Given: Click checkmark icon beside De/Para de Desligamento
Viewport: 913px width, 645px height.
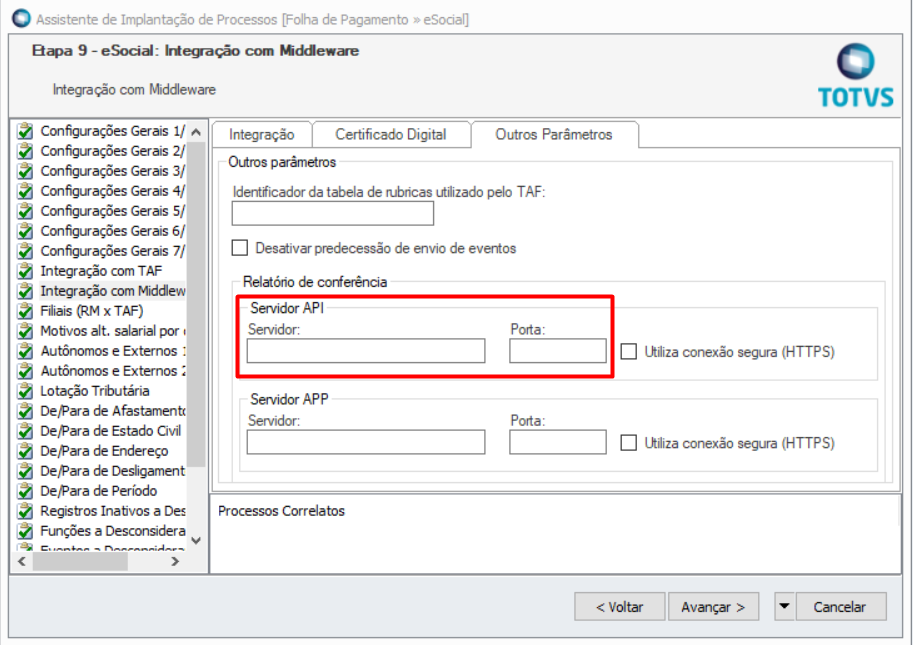Looking at the screenshot, I should pyautogui.click(x=25, y=471).
